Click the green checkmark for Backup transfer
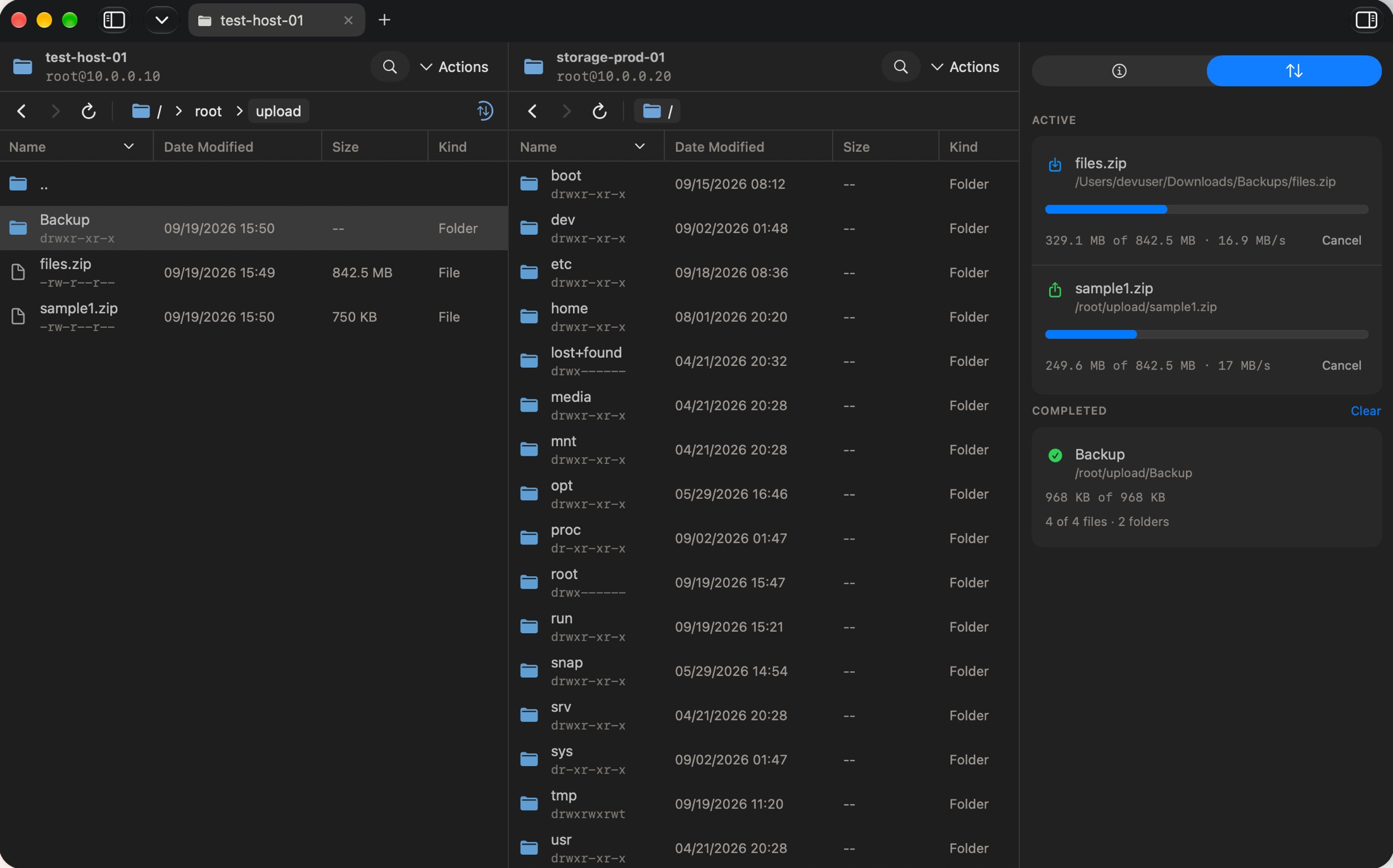This screenshot has width=1393, height=868. (1055, 455)
